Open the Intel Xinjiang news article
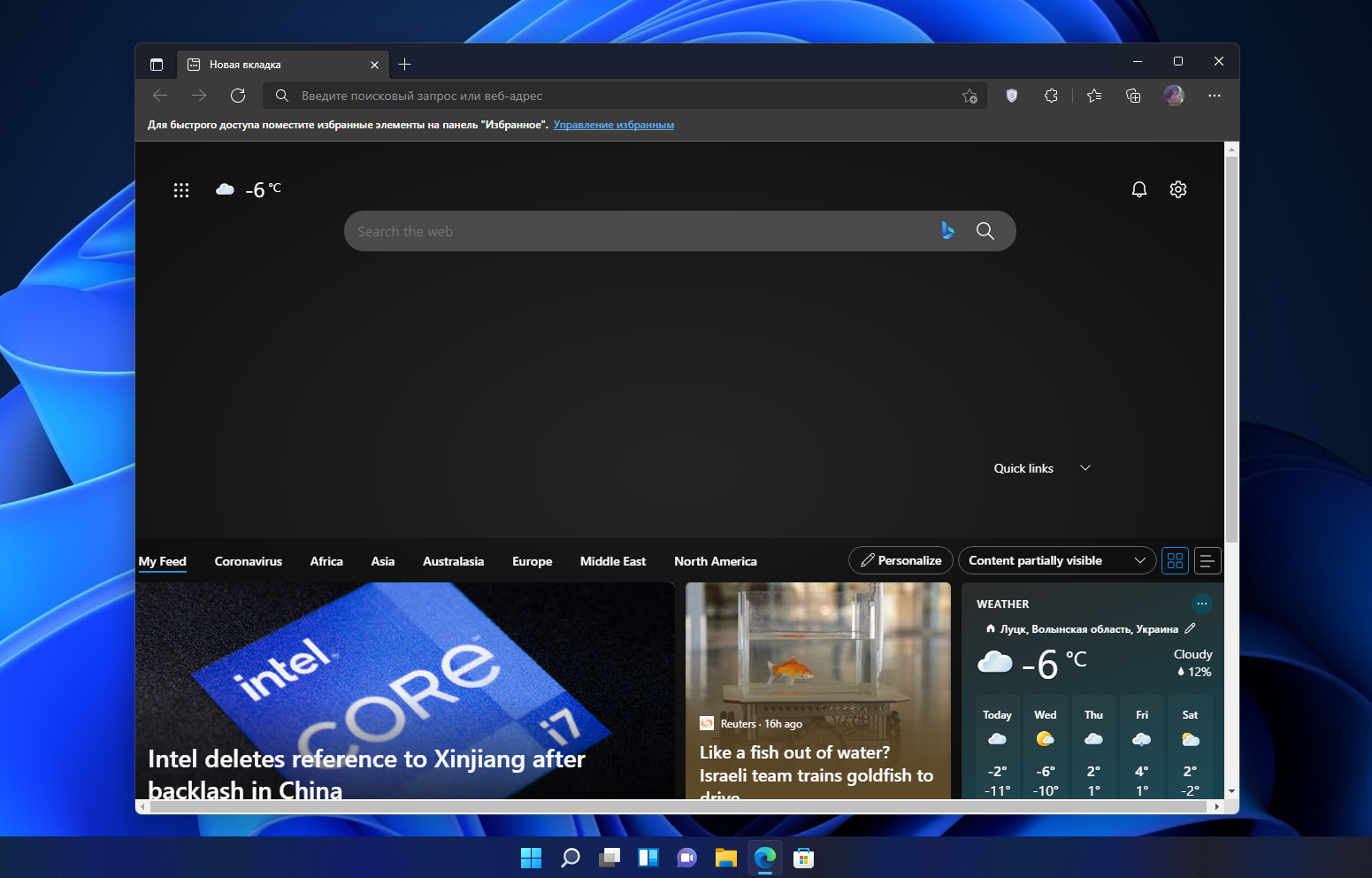 [405, 691]
